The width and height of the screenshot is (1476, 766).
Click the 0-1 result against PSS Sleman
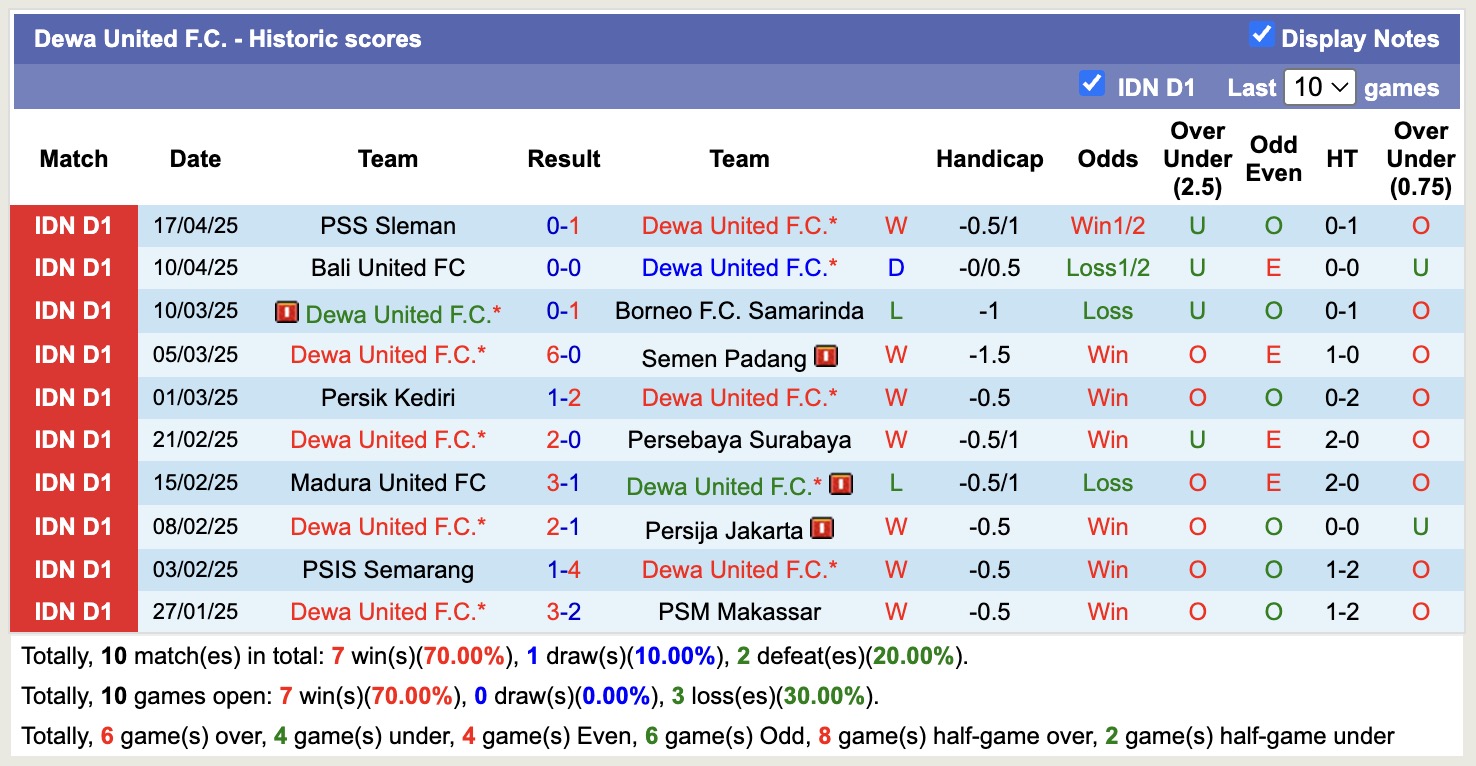tap(564, 225)
